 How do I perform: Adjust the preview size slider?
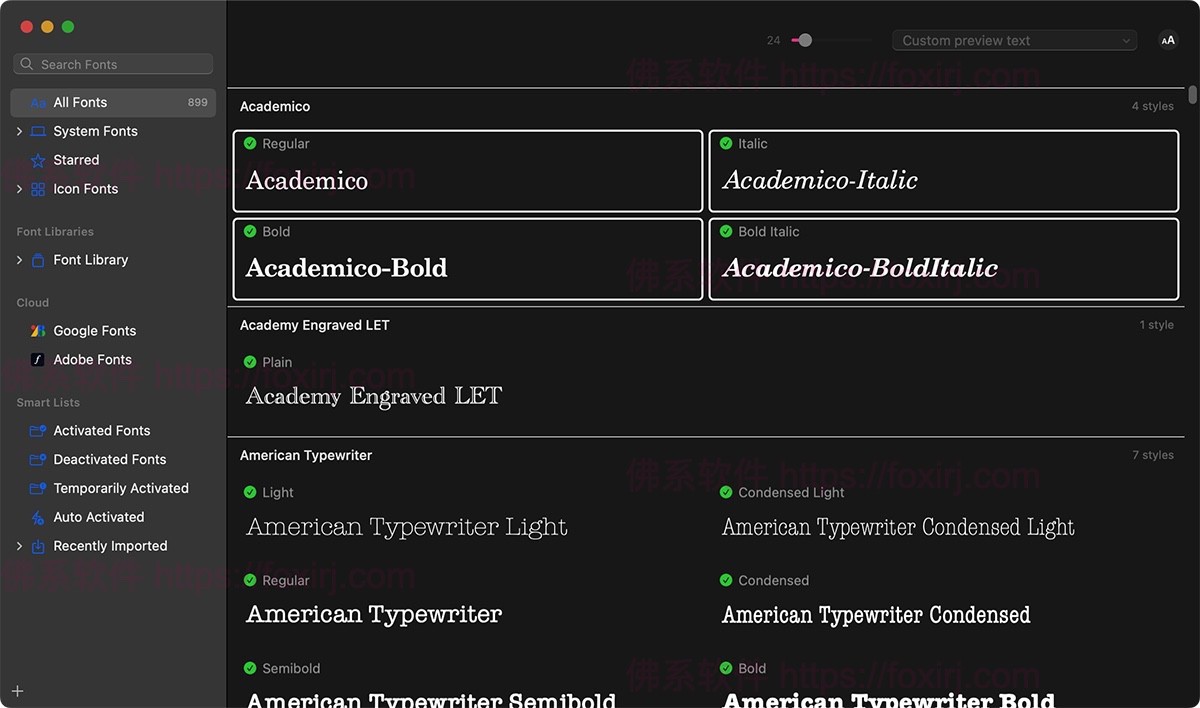tap(803, 40)
